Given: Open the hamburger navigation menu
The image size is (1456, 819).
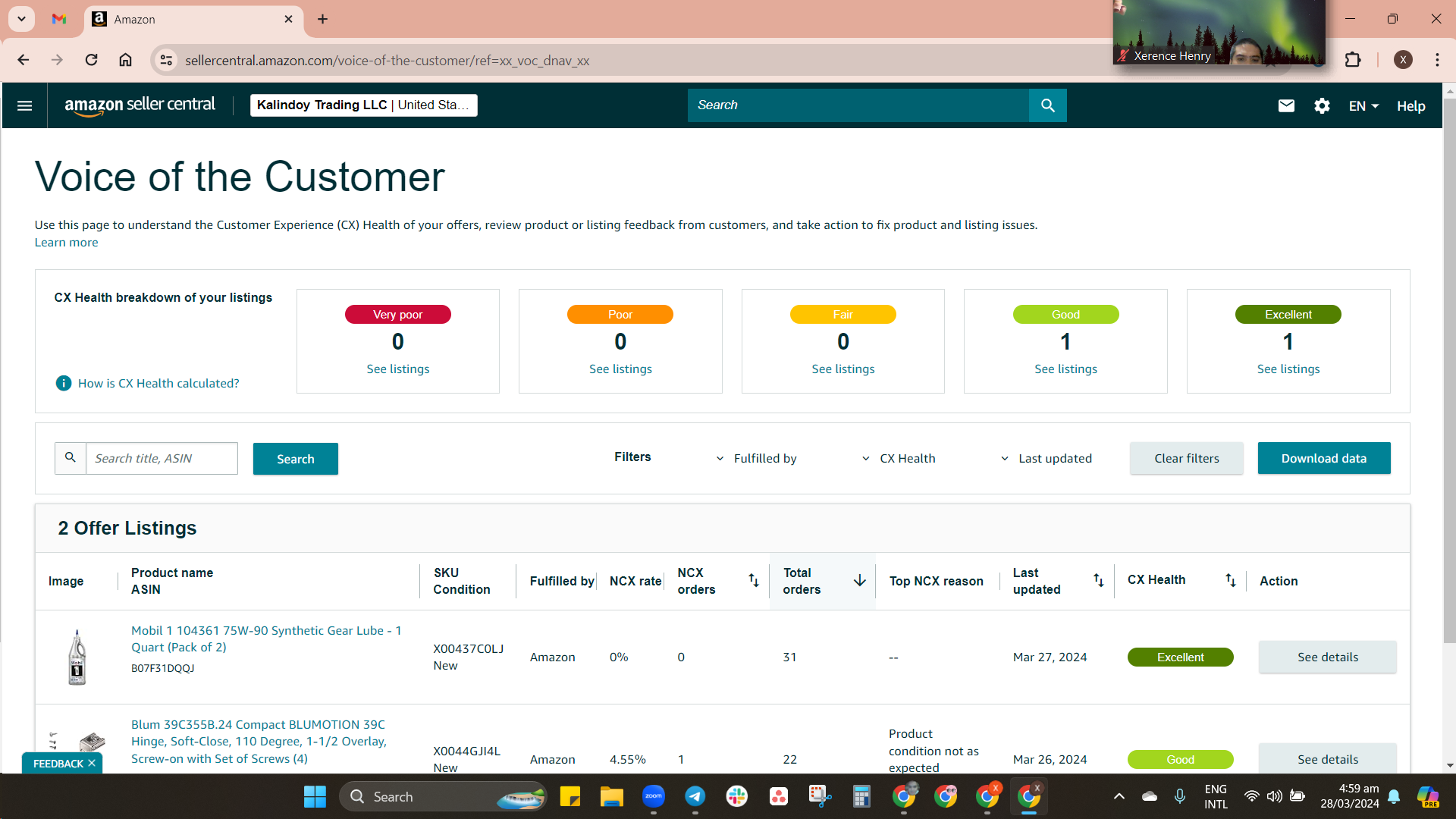Looking at the screenshot, I should pyautogui.click(x=24, y=105).
